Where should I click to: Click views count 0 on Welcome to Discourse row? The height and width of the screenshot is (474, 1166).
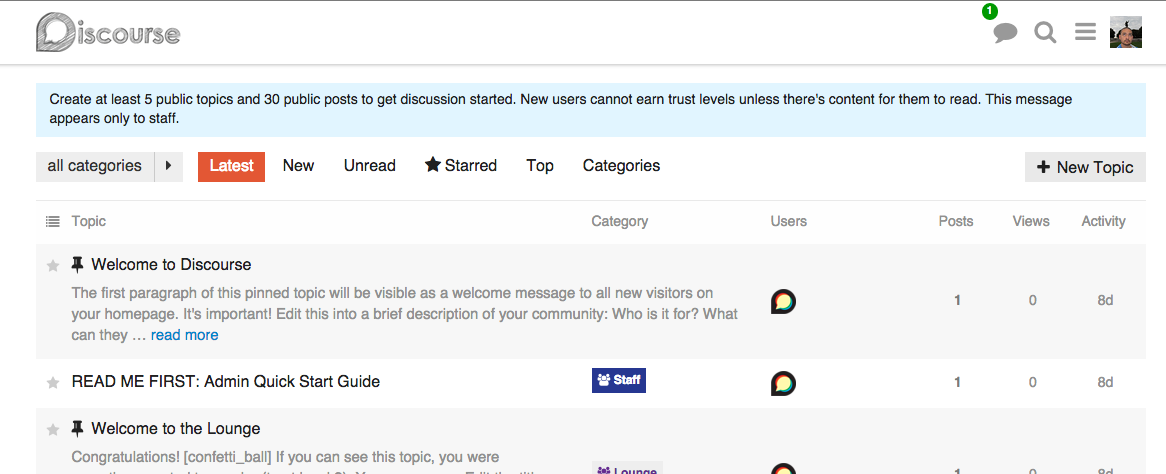coord(1033,301)
